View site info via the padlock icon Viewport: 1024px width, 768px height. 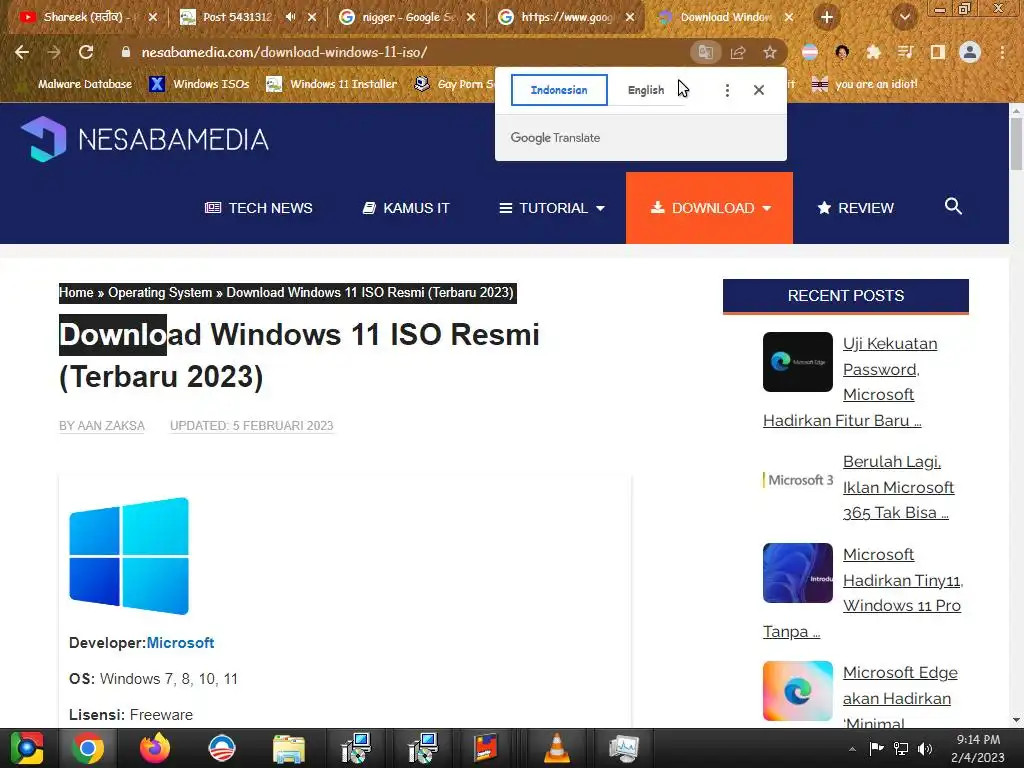[126, 52]
